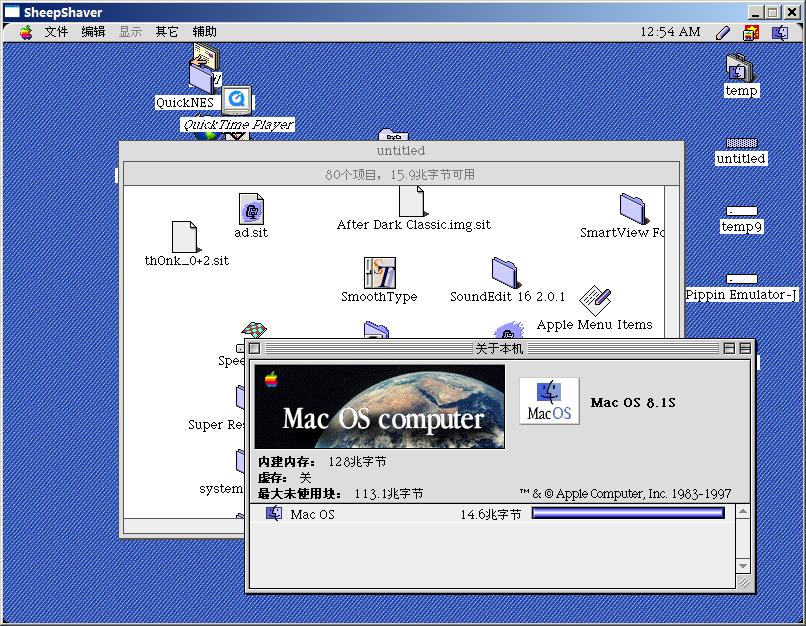The image size is (806, 626).
Task: Click the rainbow Apple logo on banner
Action: (x=271, y=380)
